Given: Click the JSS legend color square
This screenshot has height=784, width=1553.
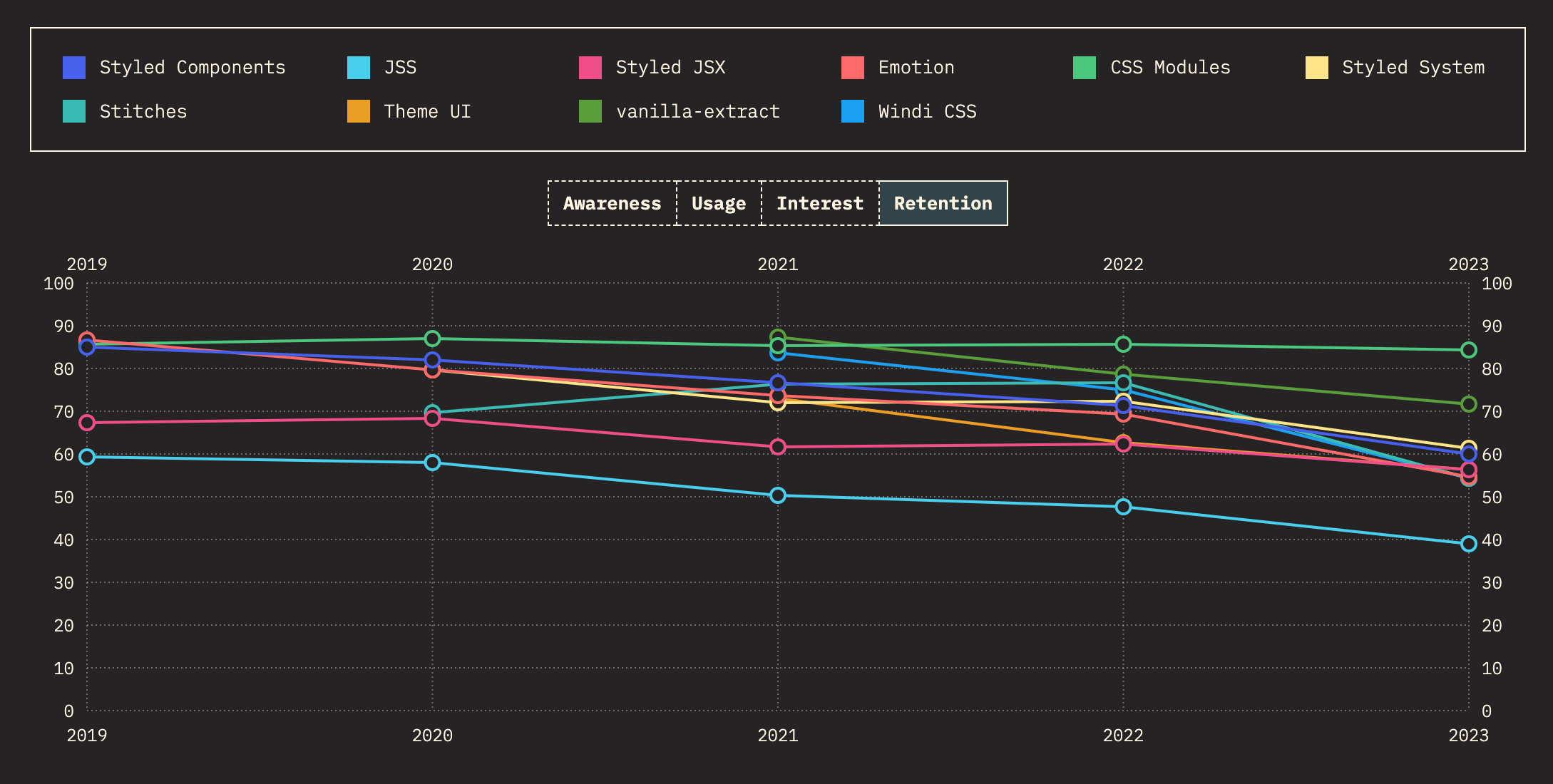Looking at the screenshot, I should click(359, 67).
